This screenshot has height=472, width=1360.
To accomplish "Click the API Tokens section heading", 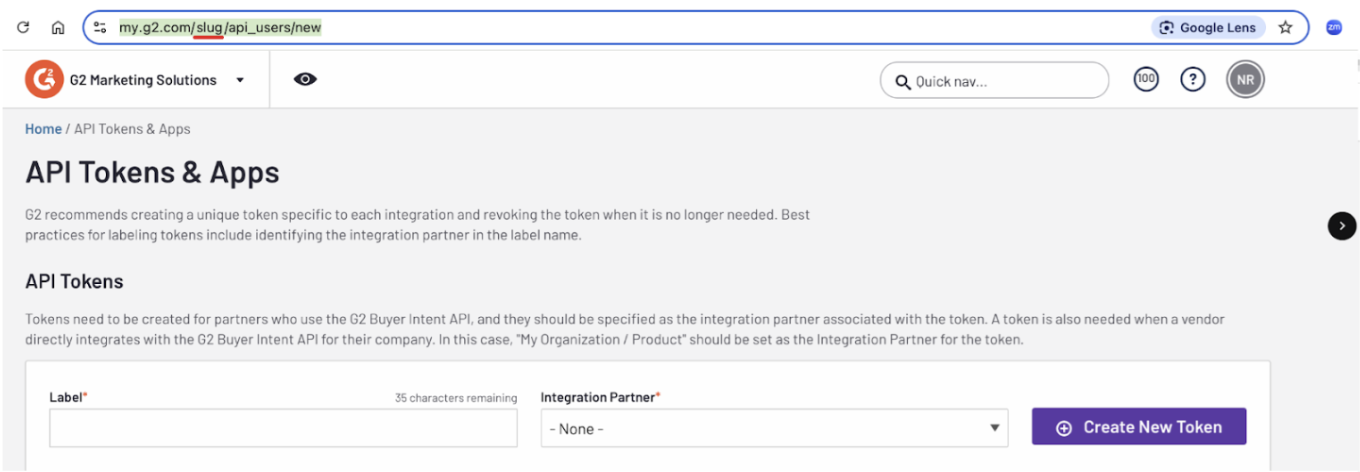I will (74, 281).
